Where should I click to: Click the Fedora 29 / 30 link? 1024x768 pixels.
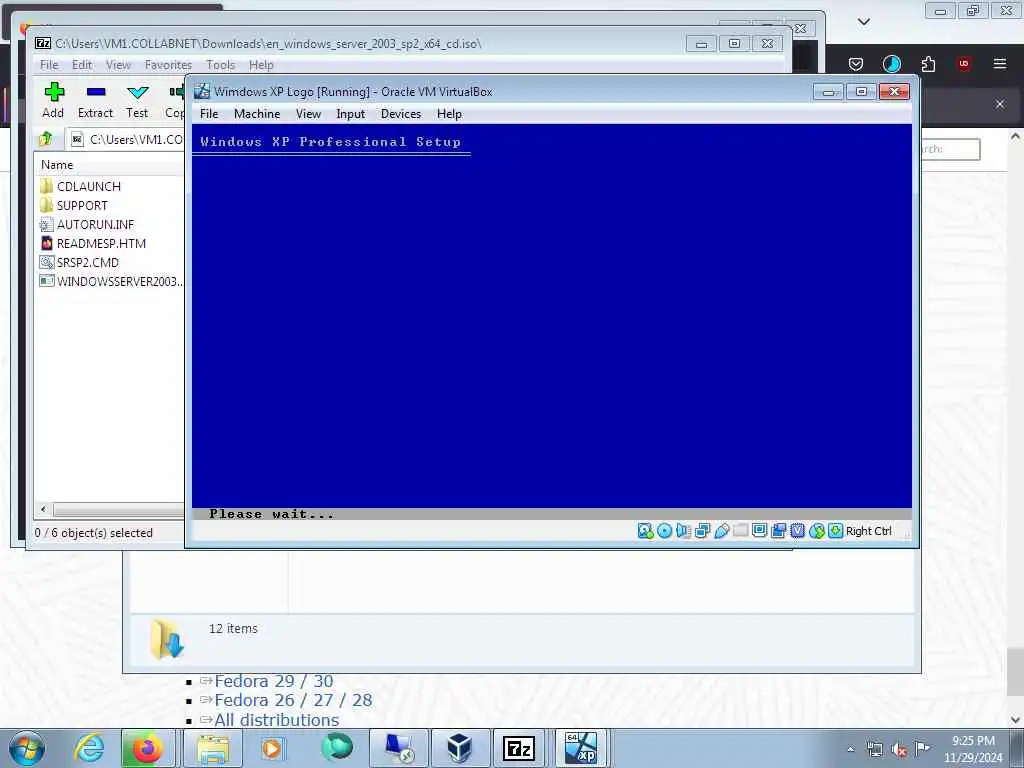click(x=274, y=681)
